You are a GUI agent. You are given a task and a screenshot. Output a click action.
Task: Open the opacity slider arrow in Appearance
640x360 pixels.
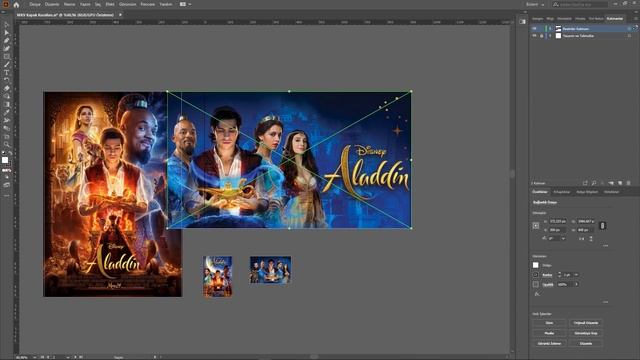click(576, 284)
